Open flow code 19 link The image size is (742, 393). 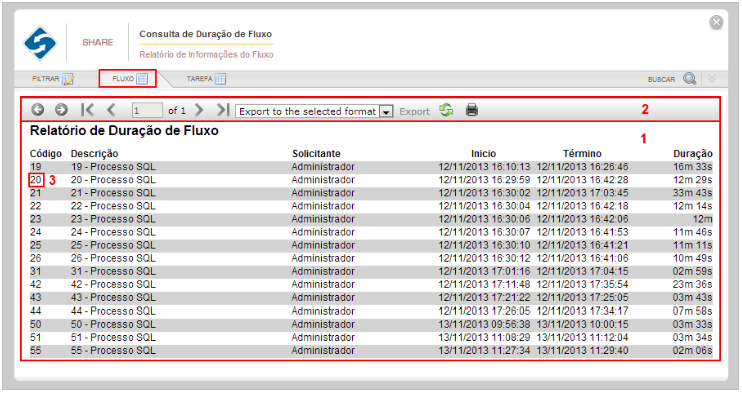coord(36,167)
